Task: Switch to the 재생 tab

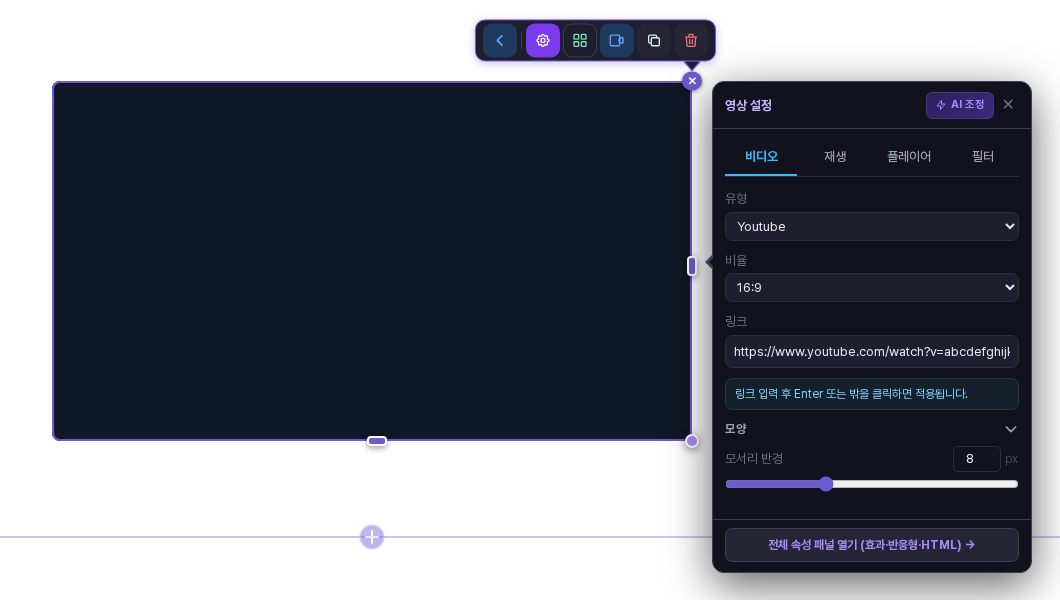Action: pyautogui.click(x=835, y=157)
